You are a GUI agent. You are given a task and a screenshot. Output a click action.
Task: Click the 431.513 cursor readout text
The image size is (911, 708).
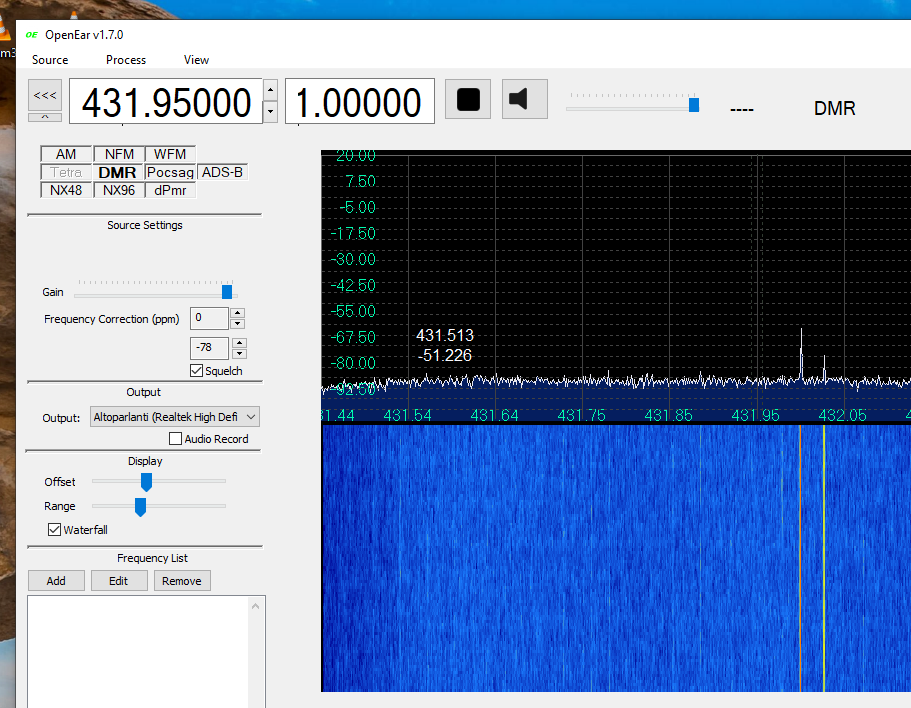point(445,335)
